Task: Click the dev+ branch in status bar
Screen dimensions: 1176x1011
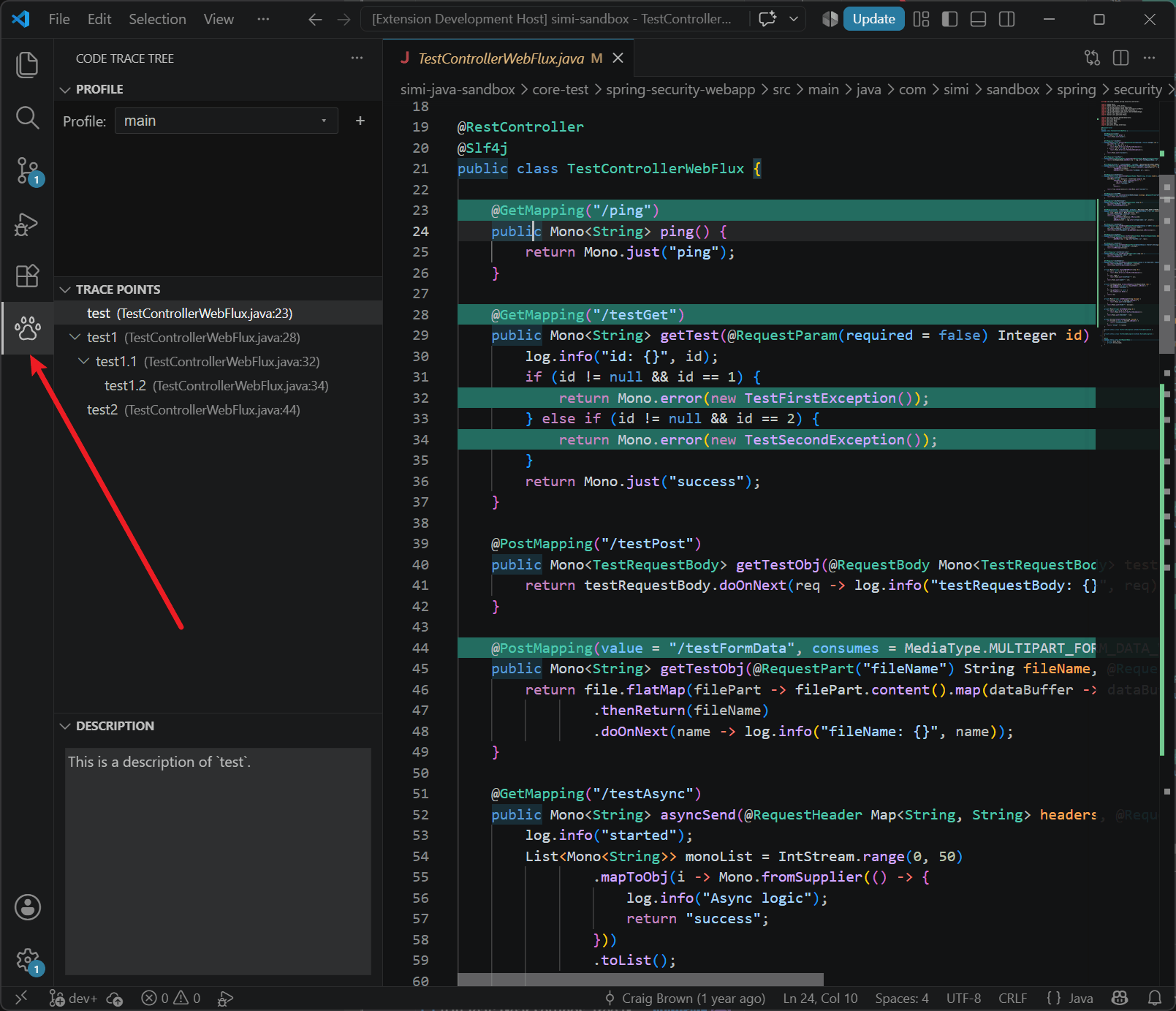Action: click(73, 998)
